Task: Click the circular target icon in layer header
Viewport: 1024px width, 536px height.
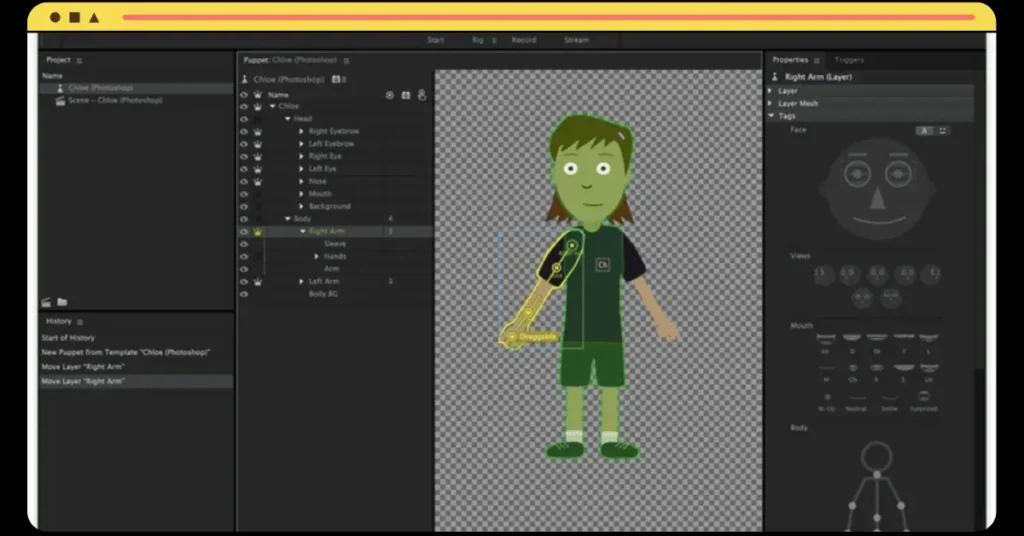Action: (390, 95)
